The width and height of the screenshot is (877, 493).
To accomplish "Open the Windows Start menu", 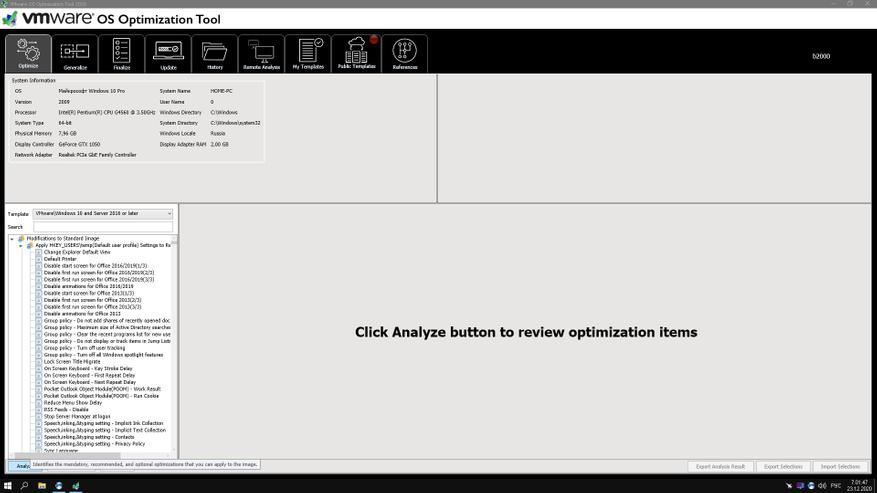I will [8, 486].
